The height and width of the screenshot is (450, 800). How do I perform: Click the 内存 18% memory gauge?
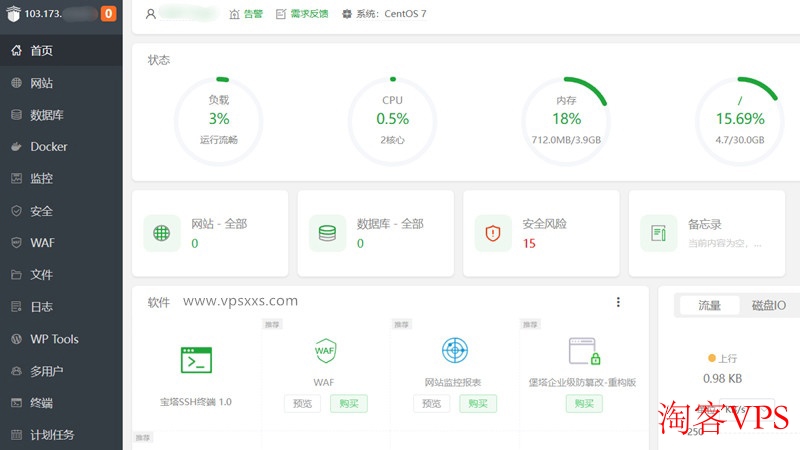pos(566,121)
